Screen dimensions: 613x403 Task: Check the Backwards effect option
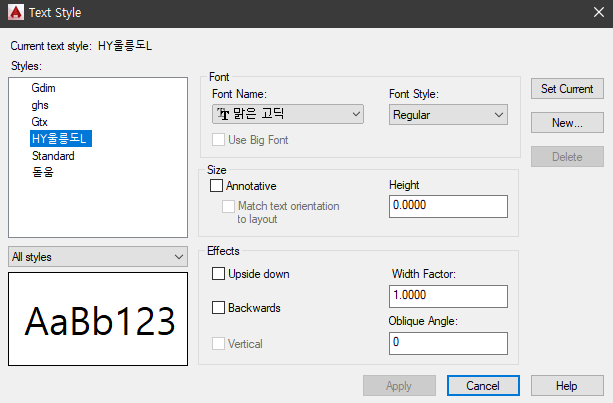click(x=218, y=308)
